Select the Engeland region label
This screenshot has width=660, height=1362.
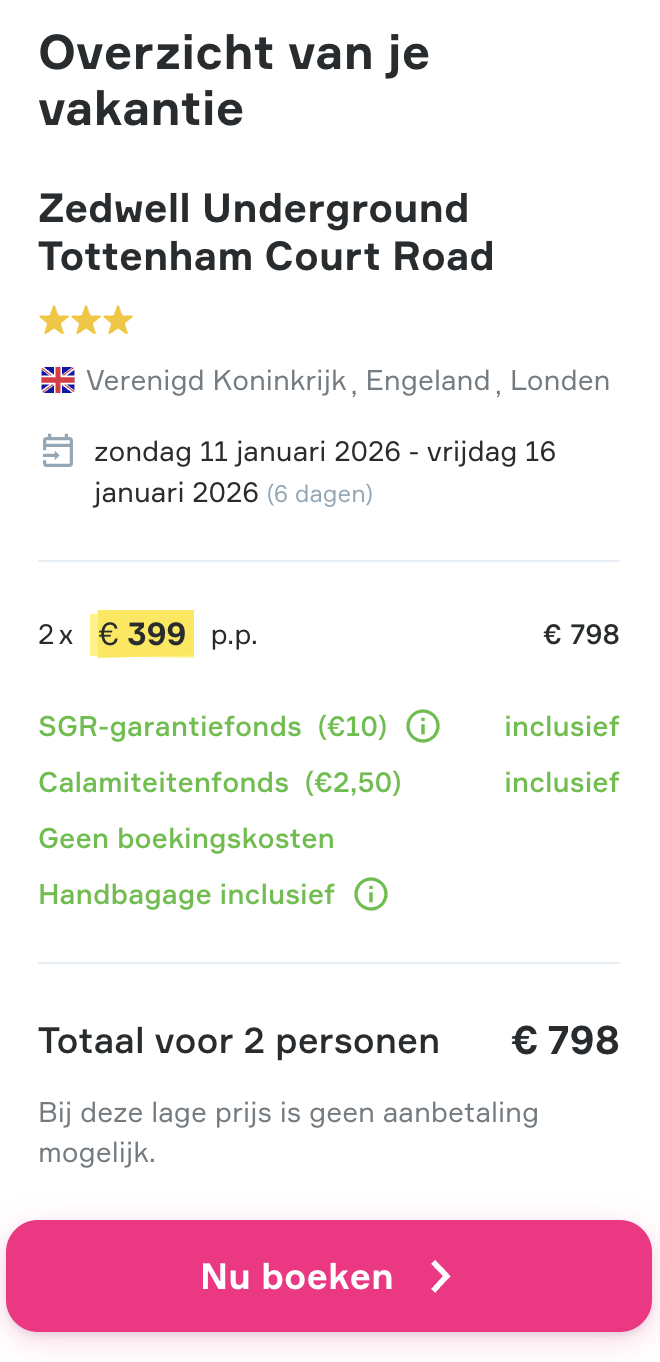pos(428,380)
